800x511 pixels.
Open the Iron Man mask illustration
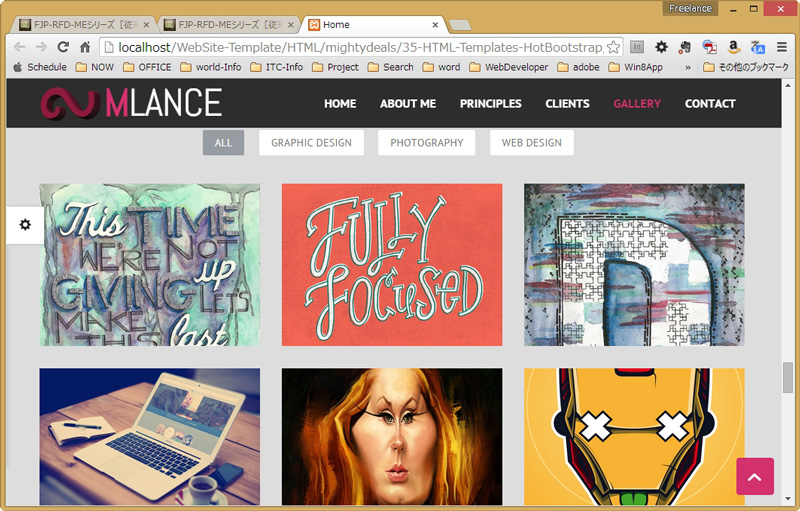(x=634, y=437)
